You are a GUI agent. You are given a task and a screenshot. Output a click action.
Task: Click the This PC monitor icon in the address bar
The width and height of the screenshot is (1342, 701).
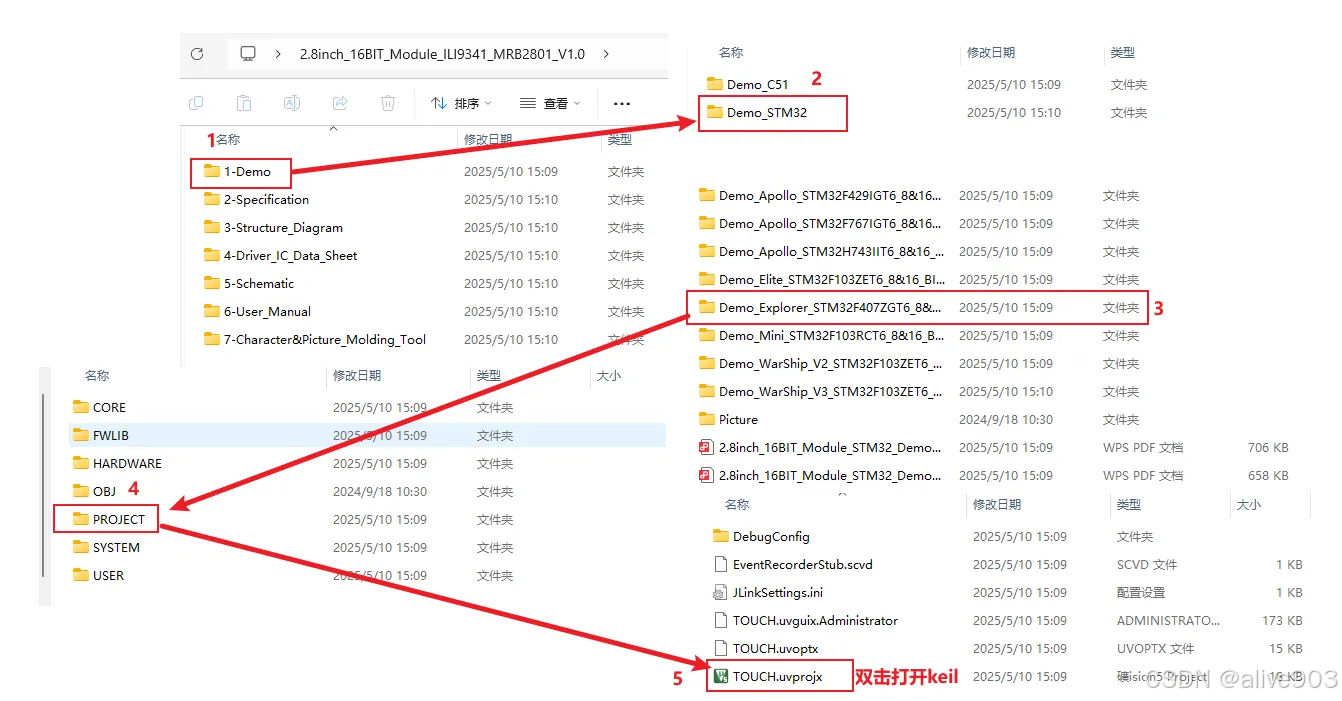[x=248, y=54]
